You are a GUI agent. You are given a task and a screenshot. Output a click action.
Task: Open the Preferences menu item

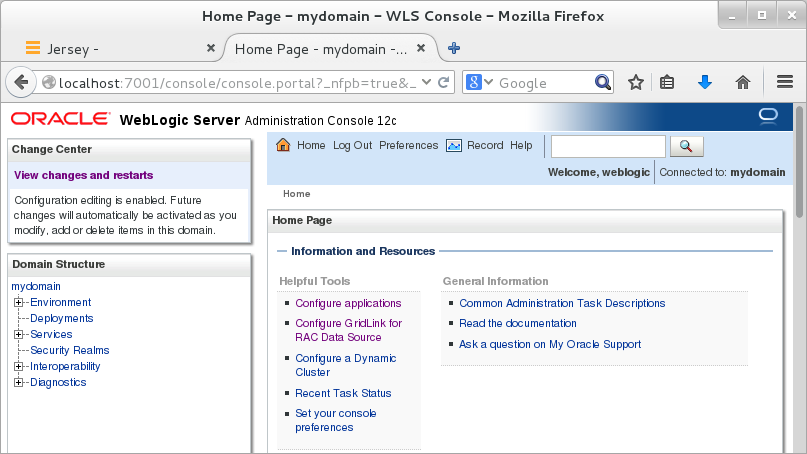(408, 146)
